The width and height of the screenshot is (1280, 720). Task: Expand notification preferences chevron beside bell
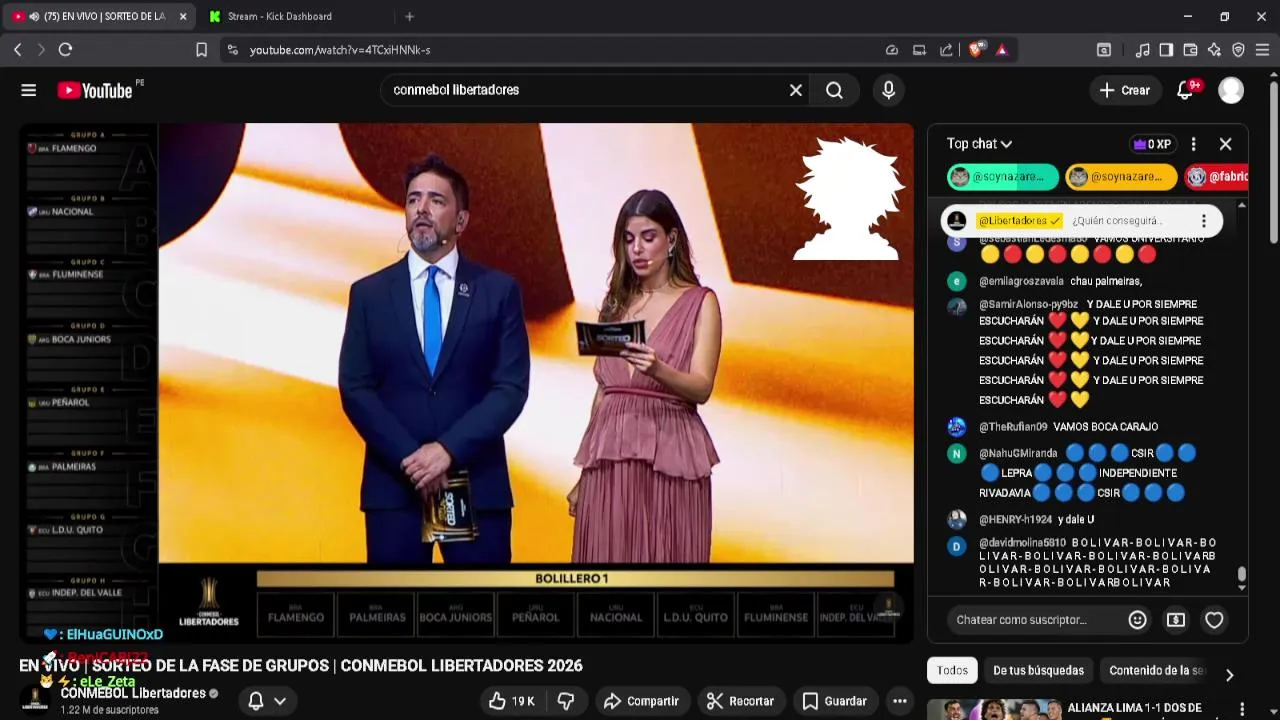(280, 701)
